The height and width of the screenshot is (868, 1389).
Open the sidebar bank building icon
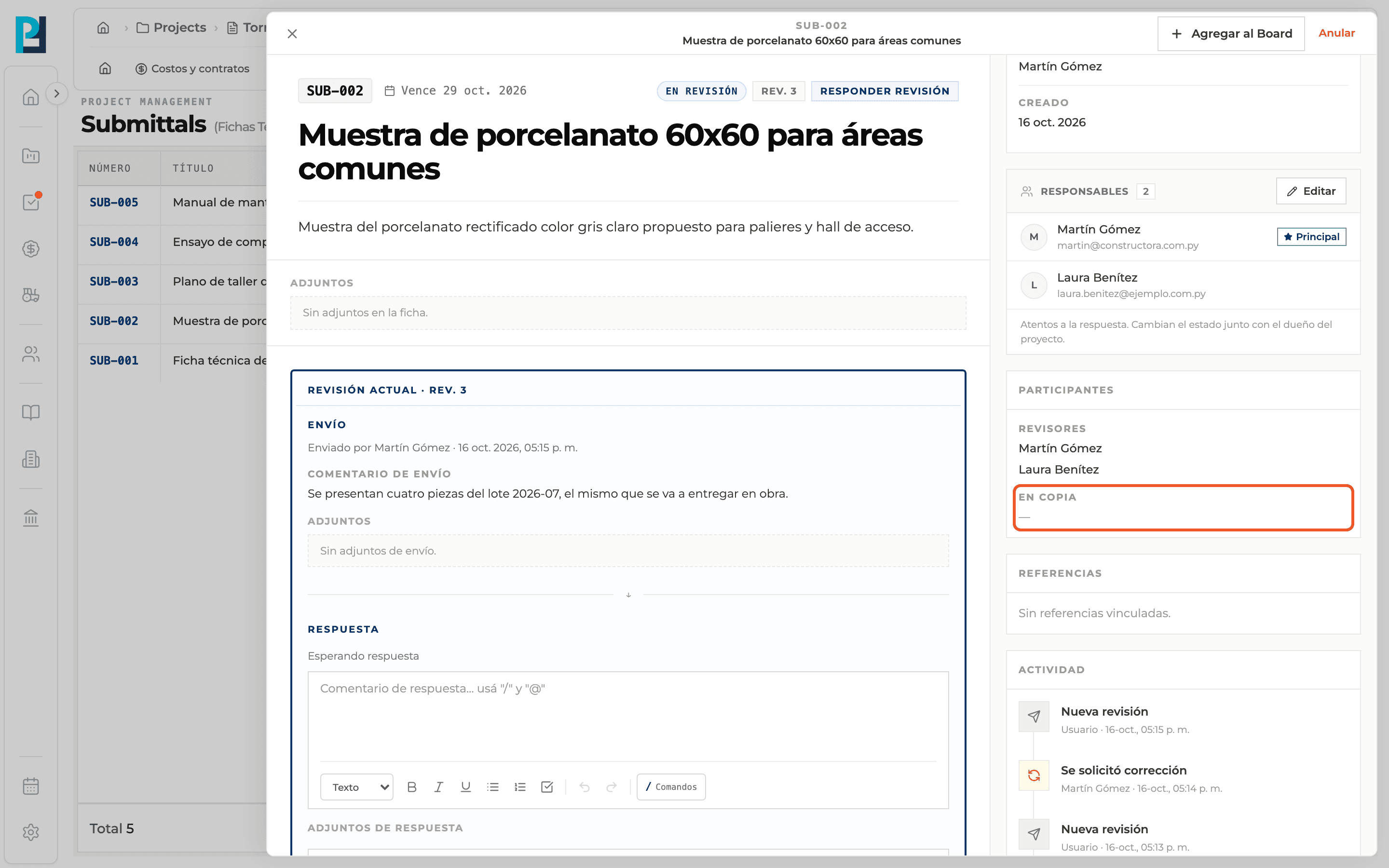pos(31,518)
